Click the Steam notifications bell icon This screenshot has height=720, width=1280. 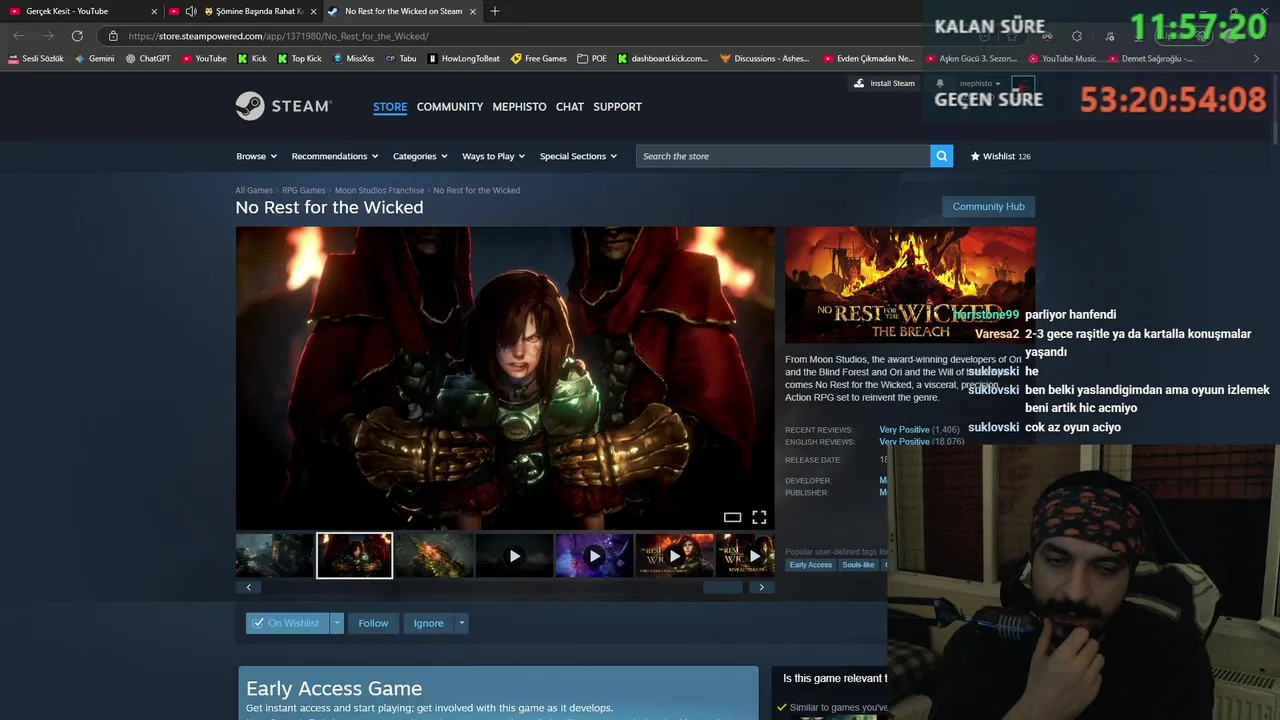pos(940,83)
